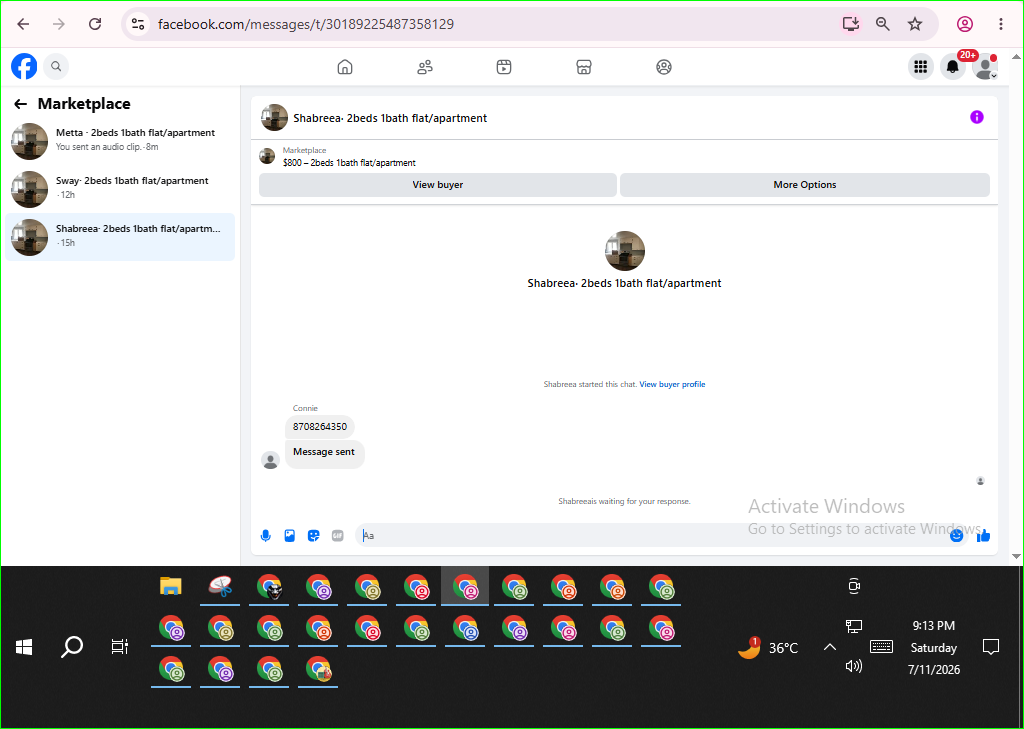Click the purple conversation info icon
The height and width of the screenshot is (729, 1024).
tap(977, 117)
